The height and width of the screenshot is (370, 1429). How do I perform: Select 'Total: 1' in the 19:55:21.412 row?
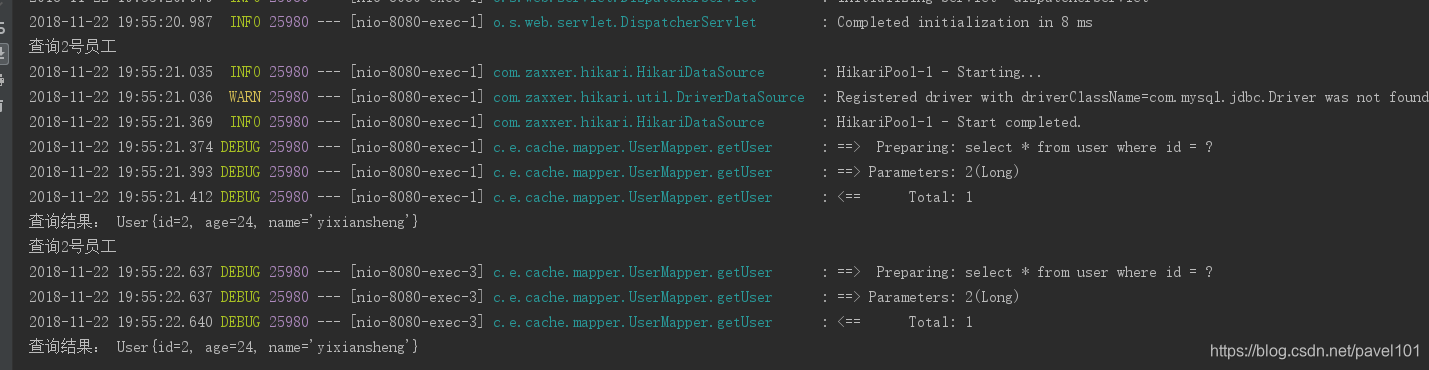point(940,197)
